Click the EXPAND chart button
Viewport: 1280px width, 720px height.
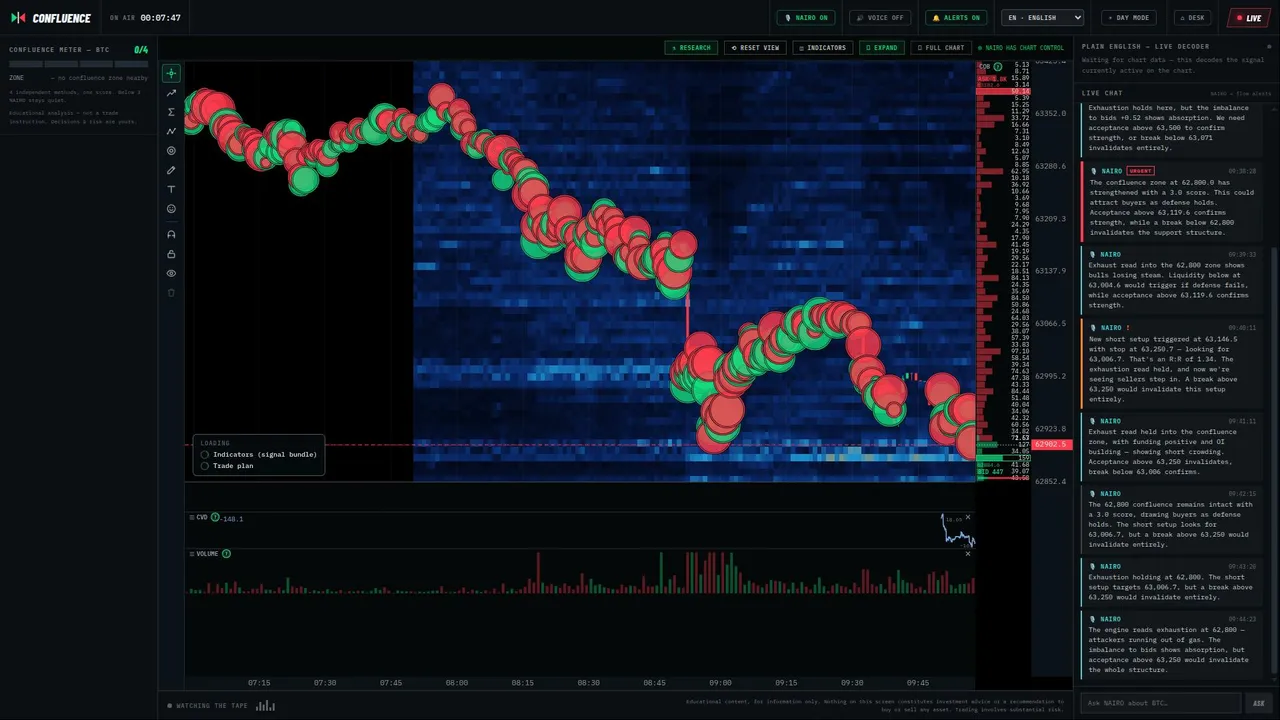[x=882, y=48]
